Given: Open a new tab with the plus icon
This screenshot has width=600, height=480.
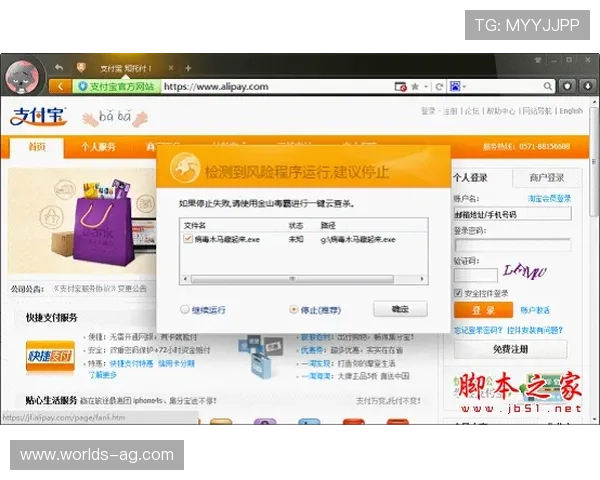Looking at the screenshot, I should point(188,68).
